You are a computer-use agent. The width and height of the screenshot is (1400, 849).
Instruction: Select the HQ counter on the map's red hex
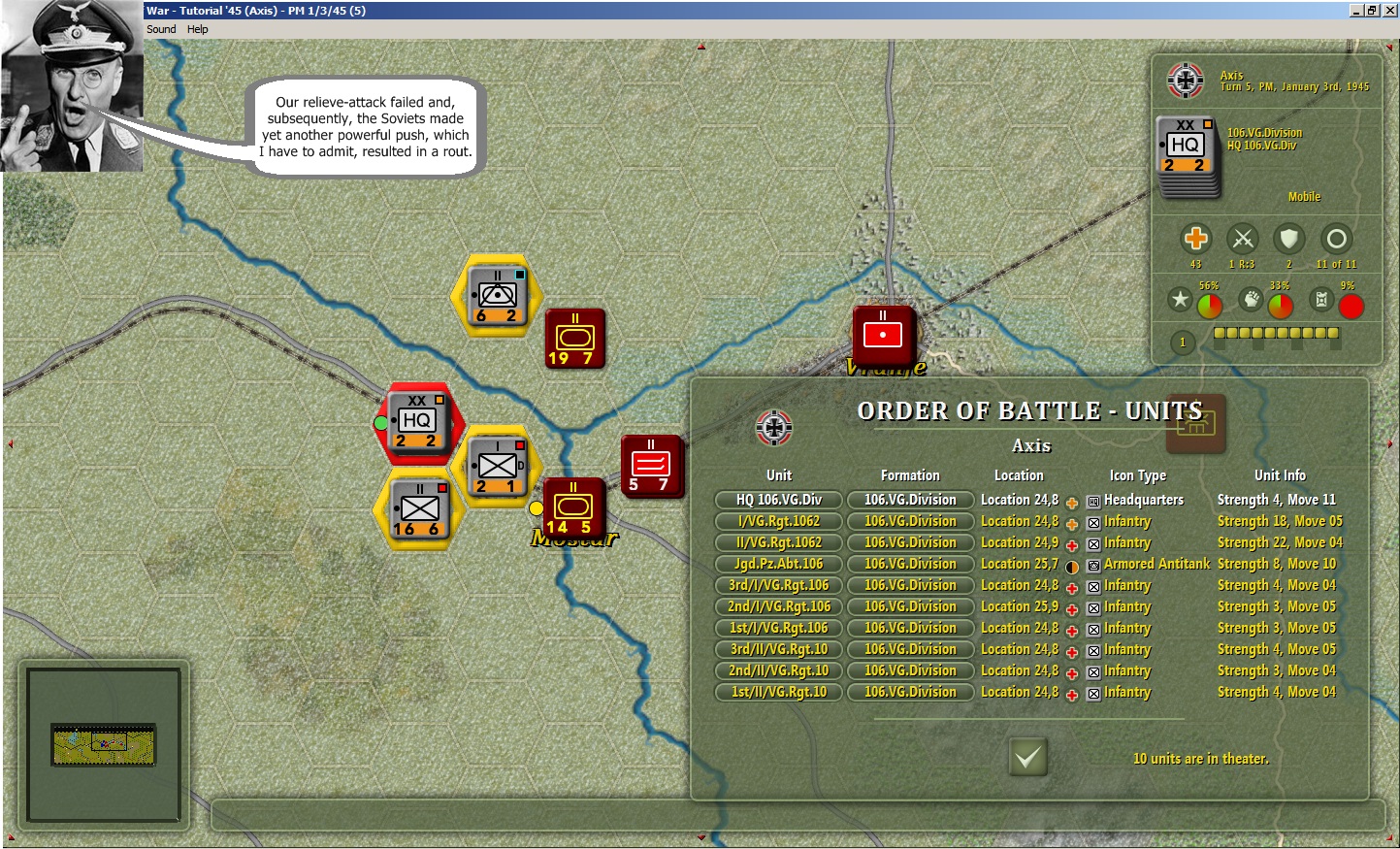(x=417, y=422)
